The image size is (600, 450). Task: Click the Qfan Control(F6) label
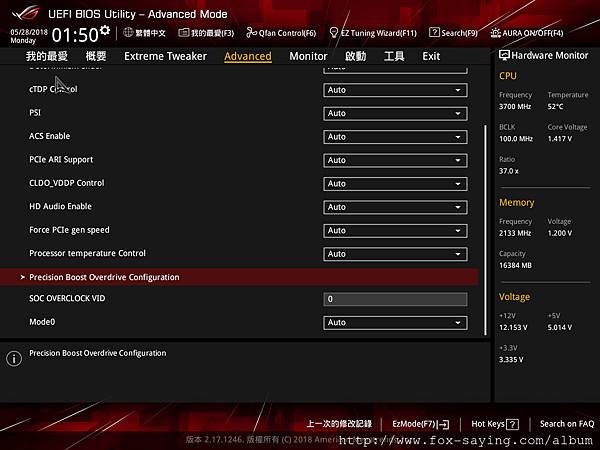[x=287, y=33]
